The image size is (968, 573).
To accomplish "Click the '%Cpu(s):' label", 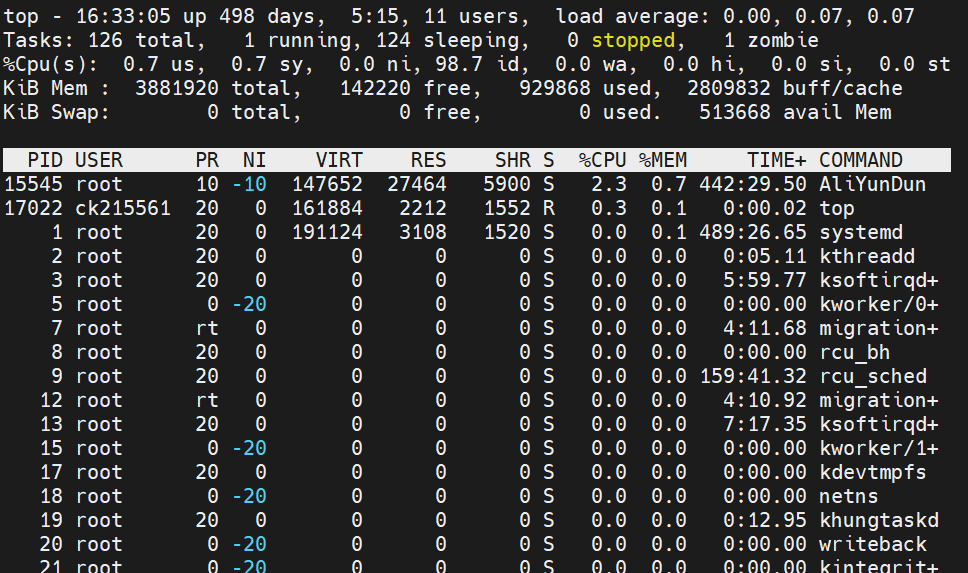I will (x=50, y=64).
